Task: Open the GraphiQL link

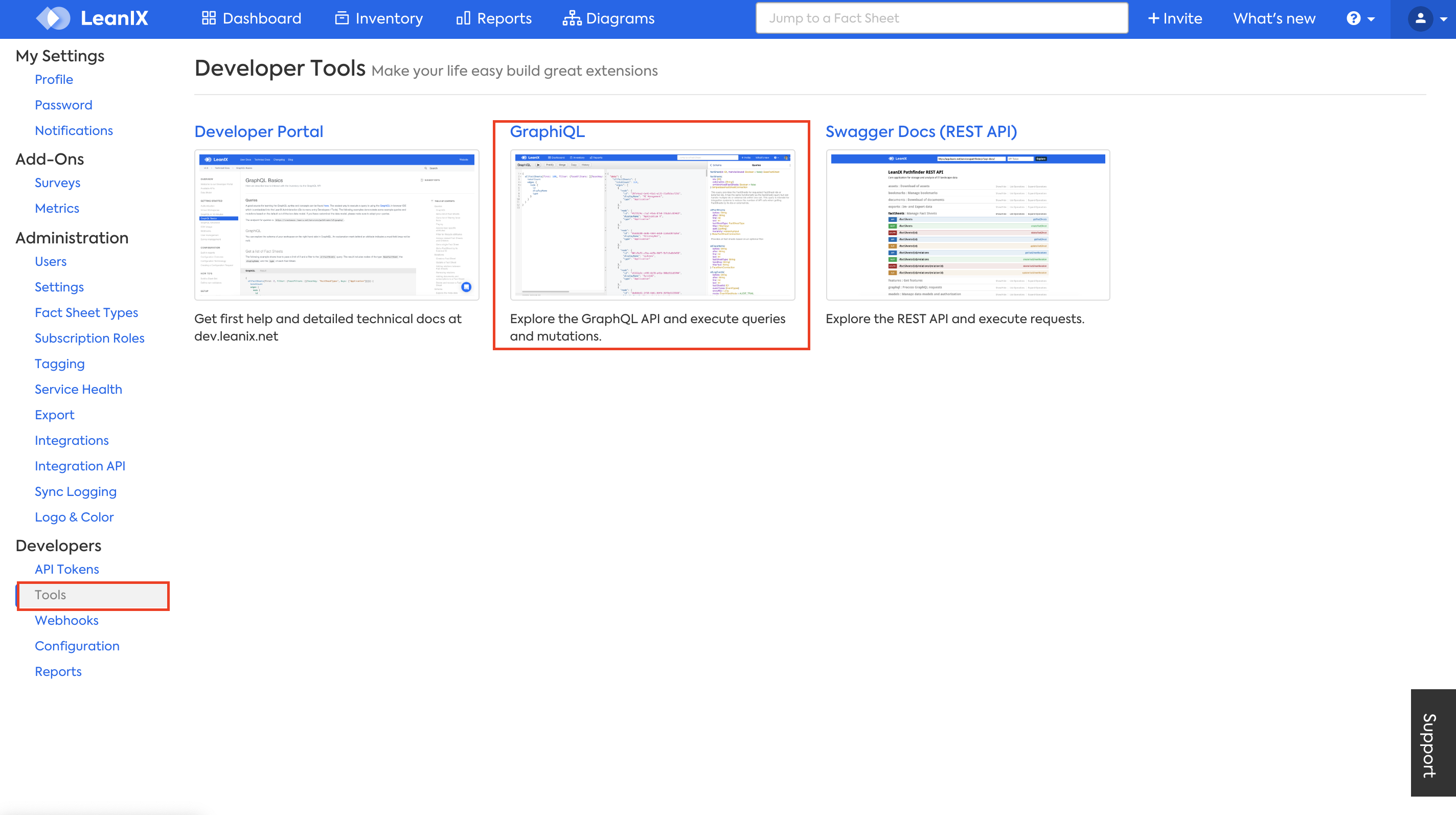Action: click(547, 131)
